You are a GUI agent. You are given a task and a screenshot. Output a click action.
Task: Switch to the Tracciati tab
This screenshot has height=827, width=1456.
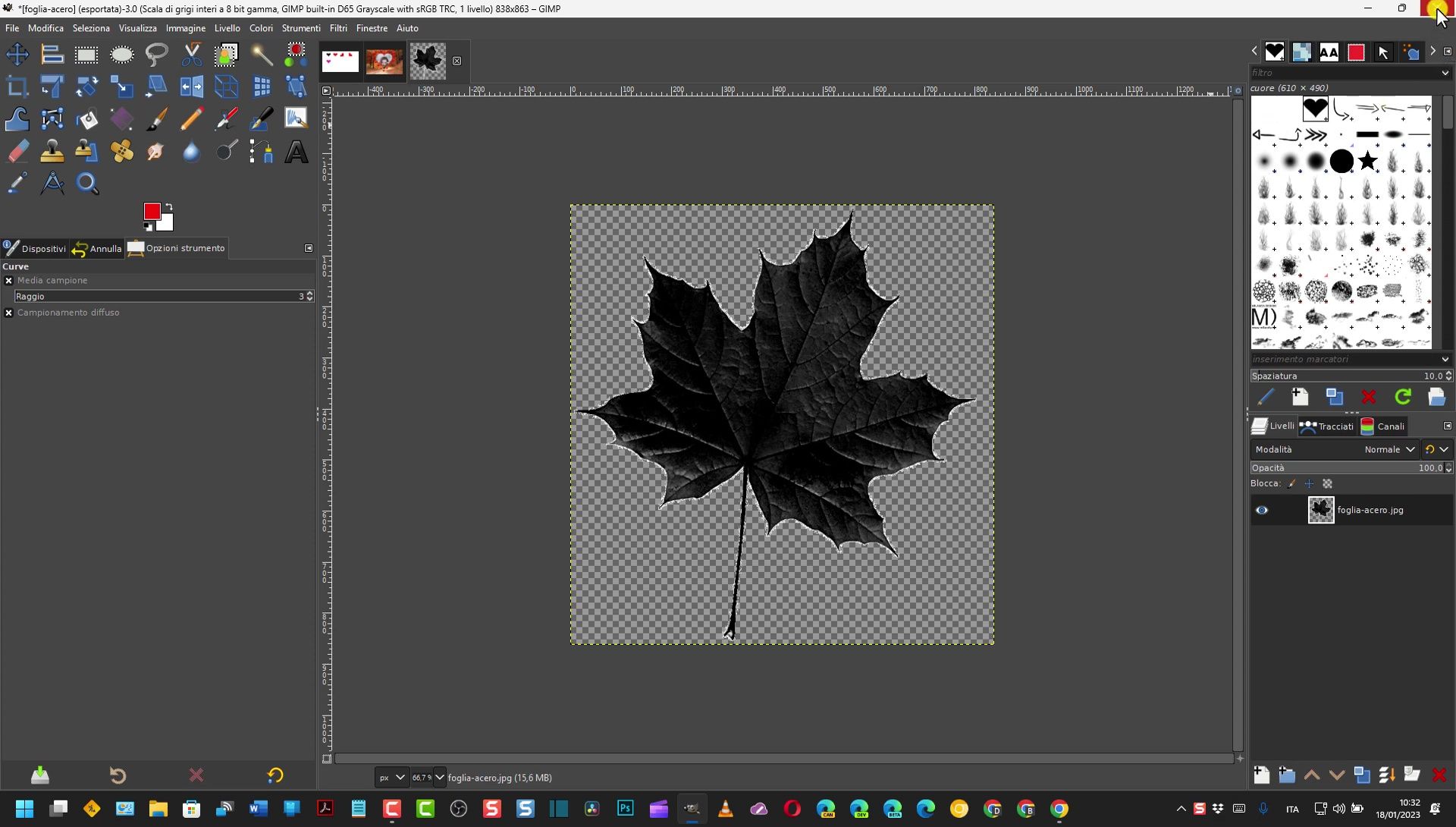click(x=1327, y=426)
